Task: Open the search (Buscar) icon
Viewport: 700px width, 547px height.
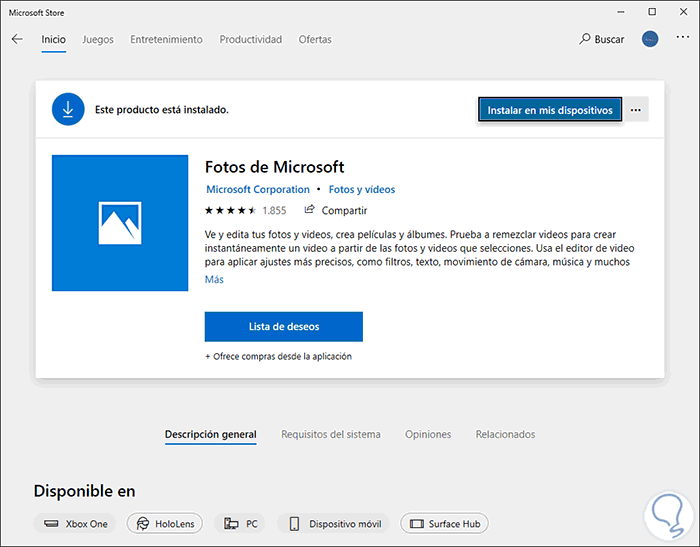Action: (585, 39)
